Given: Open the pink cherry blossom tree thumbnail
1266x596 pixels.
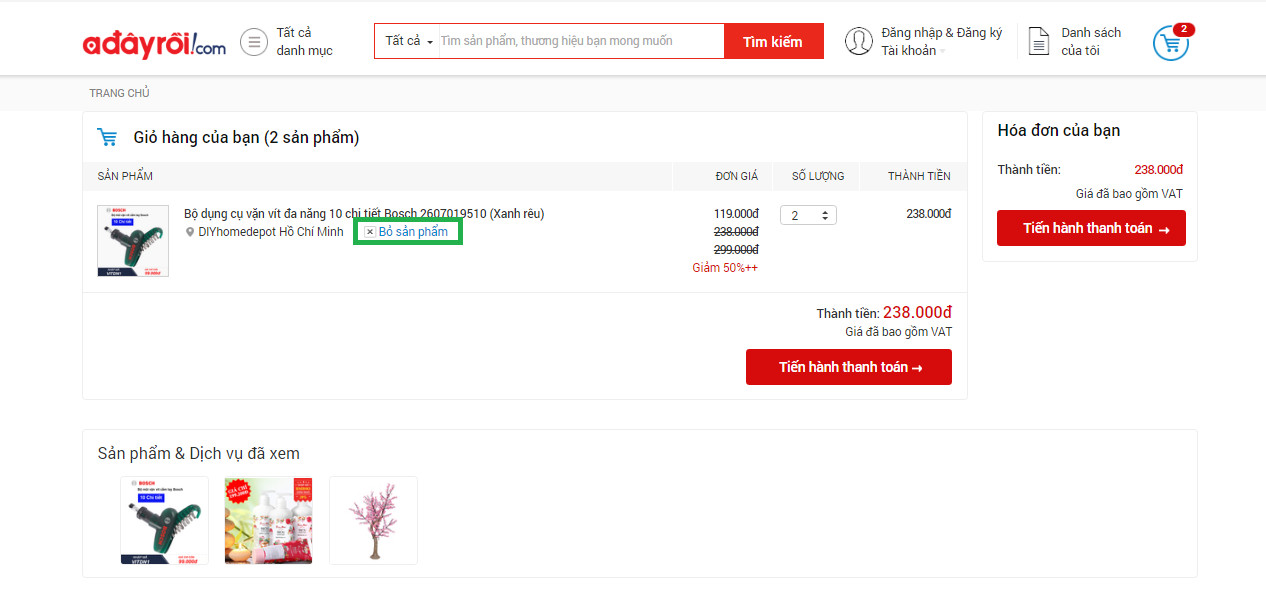Looking at the screenshot, I should click(373, 520).
